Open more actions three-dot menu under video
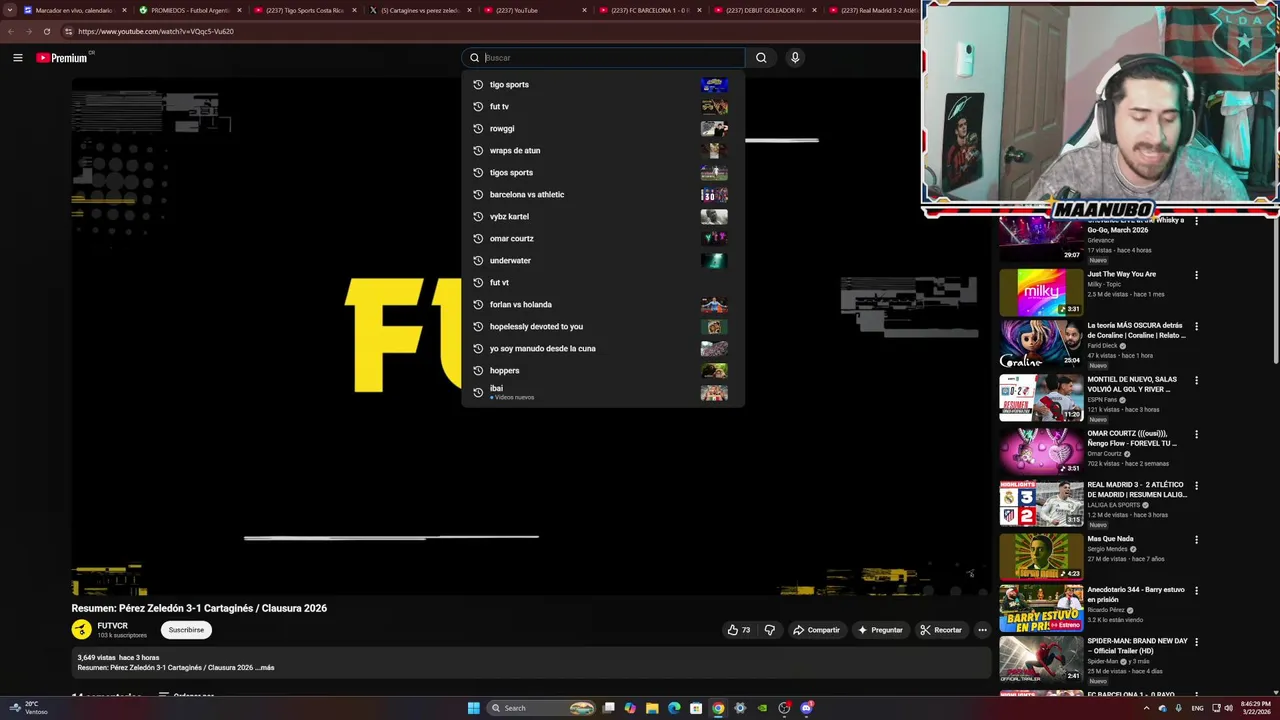The width and height of the screenshot is (1280, 720). click(982, 630)
